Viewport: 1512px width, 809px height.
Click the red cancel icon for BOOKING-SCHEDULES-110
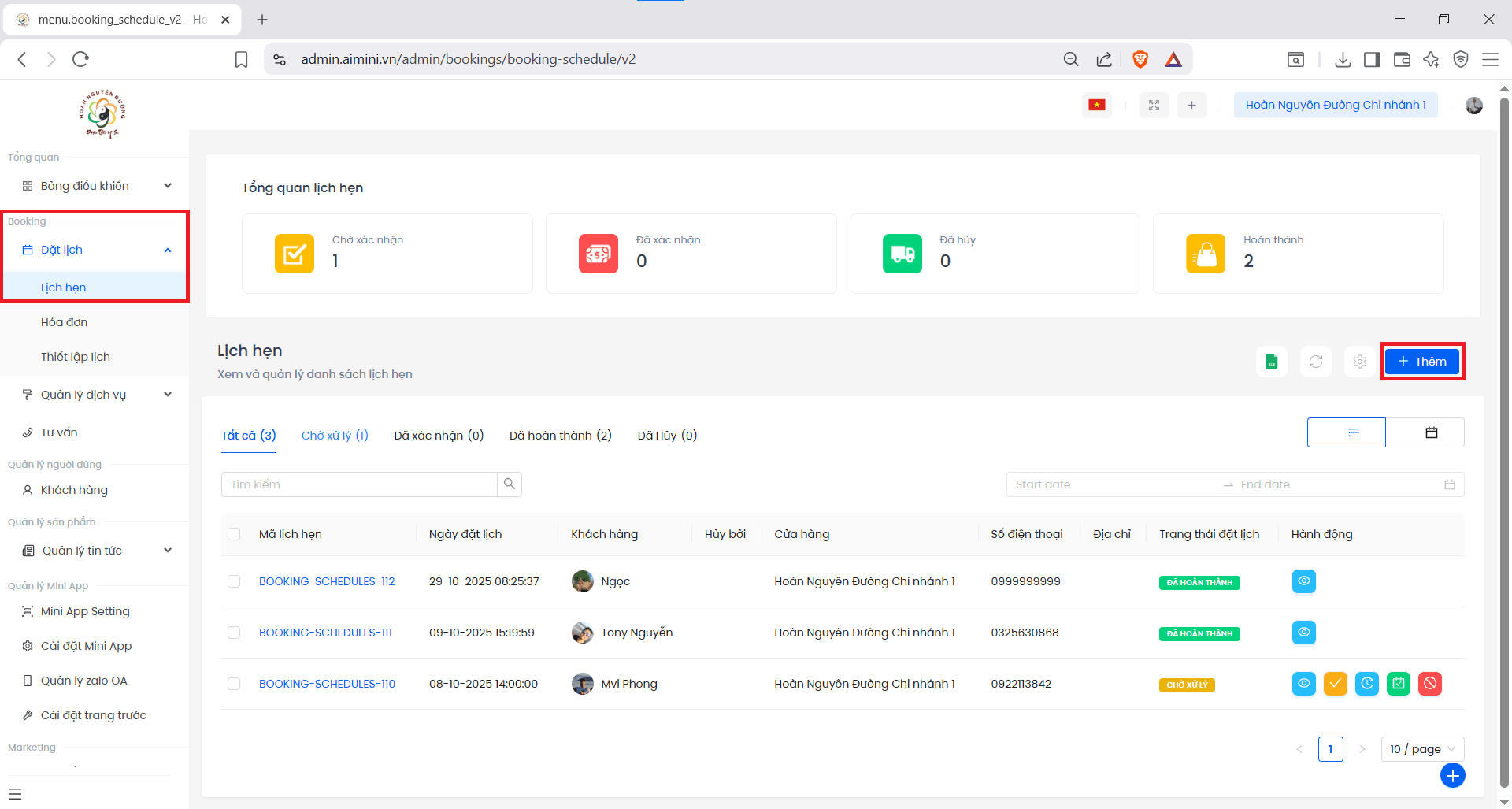point(1429,684)
